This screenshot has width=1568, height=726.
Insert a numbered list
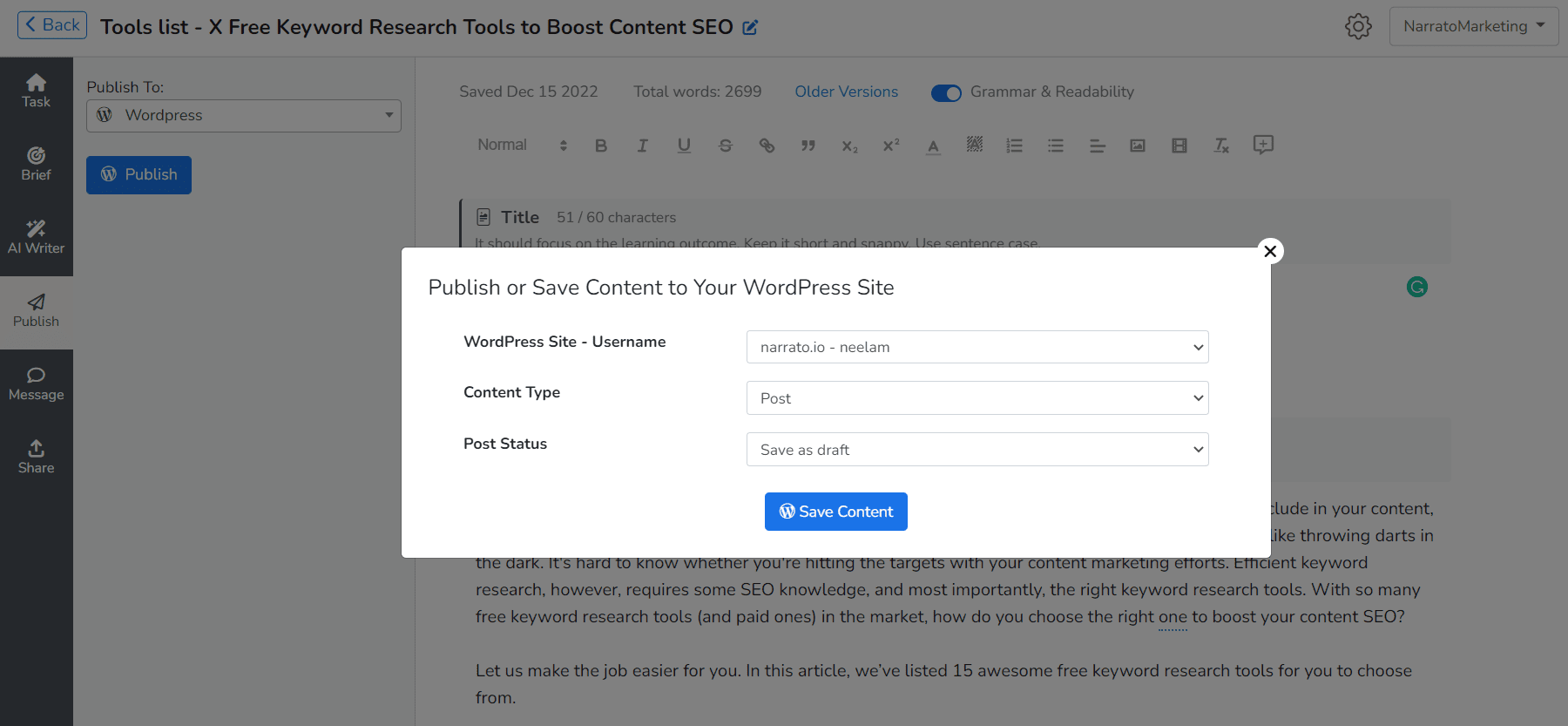(x=1015, y=146)
